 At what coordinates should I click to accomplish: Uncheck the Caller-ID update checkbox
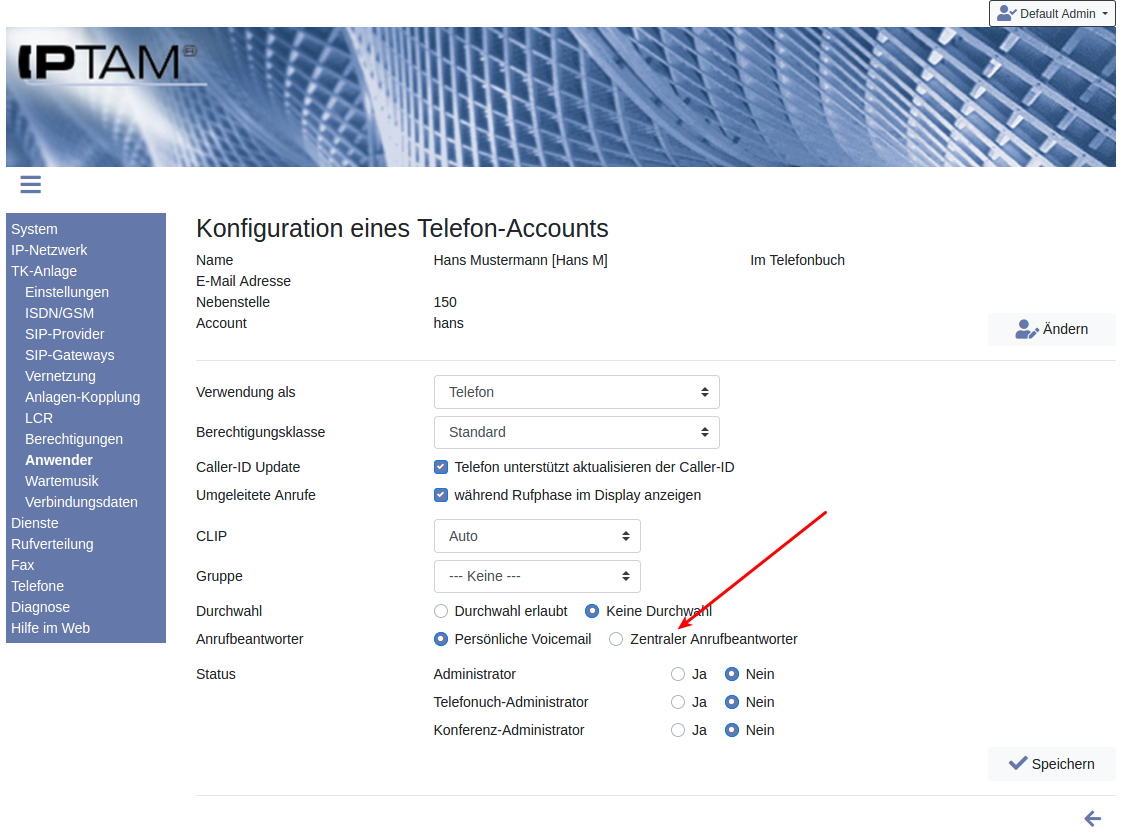[441, 467]
